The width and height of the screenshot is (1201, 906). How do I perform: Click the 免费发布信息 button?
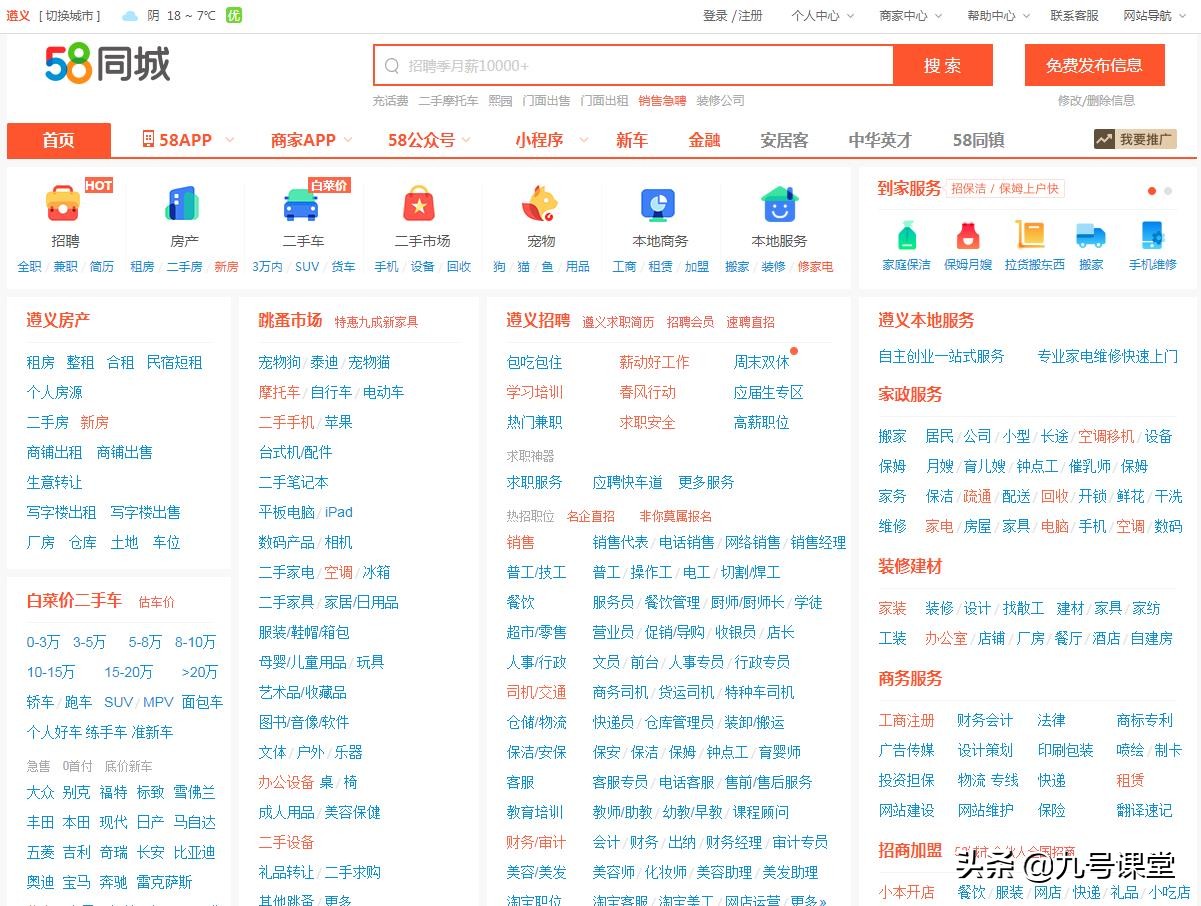coord(1094,65)
